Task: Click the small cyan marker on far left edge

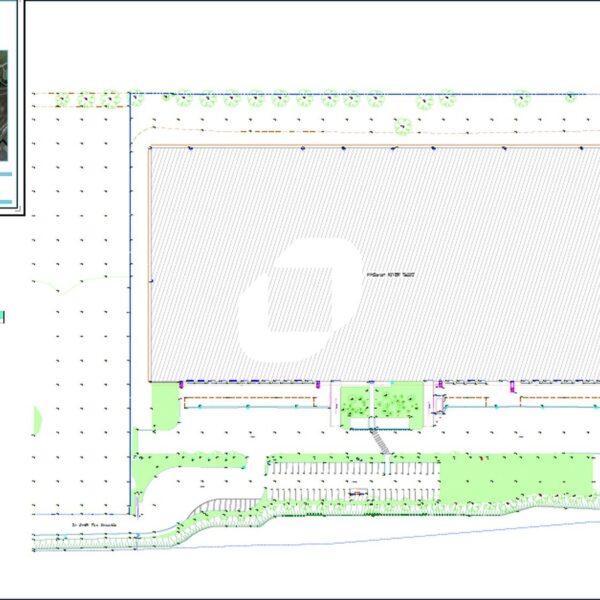Action: (2, 317)
